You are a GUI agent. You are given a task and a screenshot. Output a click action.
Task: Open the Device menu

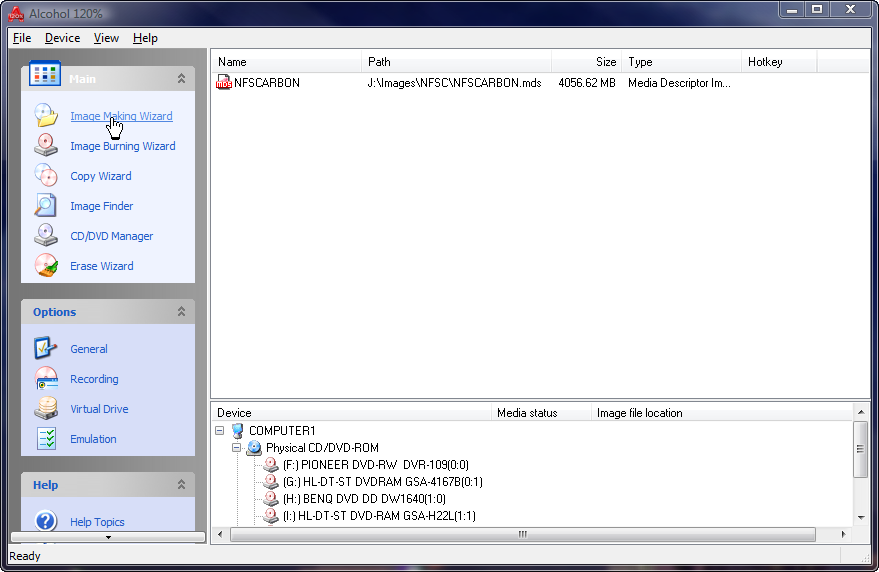point(62,38)
